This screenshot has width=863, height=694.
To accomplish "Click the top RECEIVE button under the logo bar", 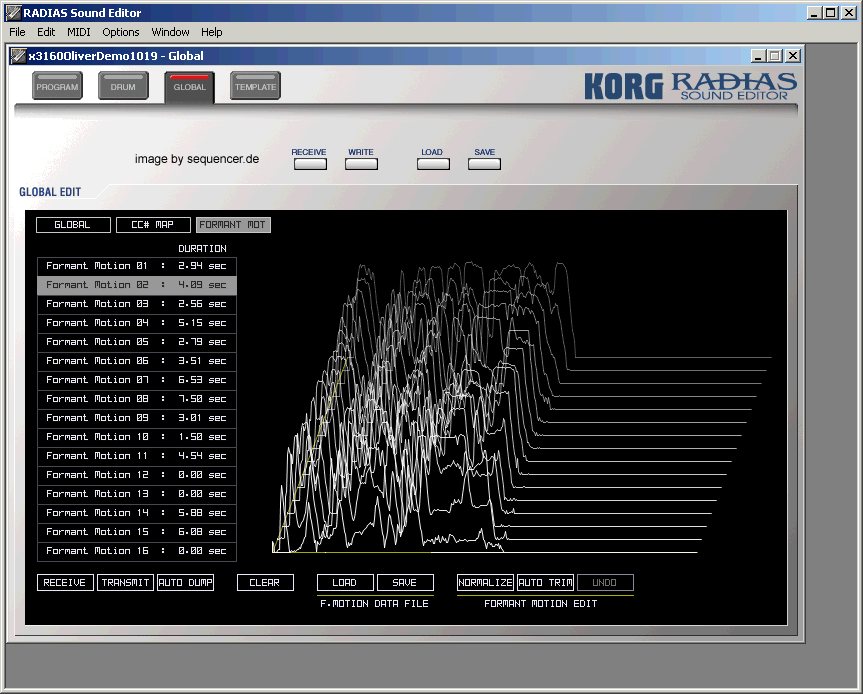I will tap(310, 164).
